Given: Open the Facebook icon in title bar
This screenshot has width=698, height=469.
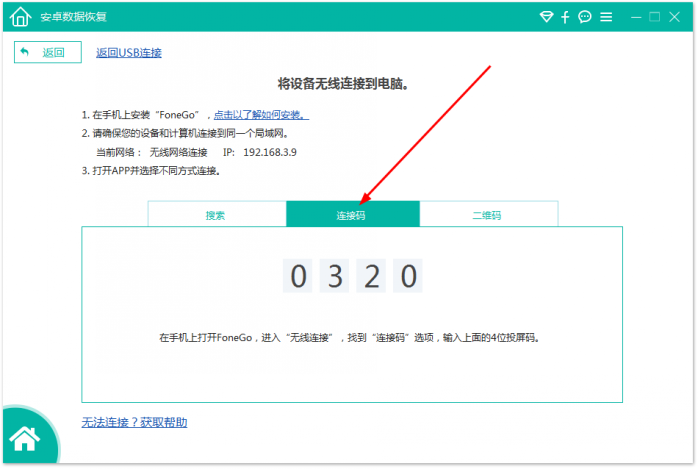Looking at the screenshot, I should (565, 17).
